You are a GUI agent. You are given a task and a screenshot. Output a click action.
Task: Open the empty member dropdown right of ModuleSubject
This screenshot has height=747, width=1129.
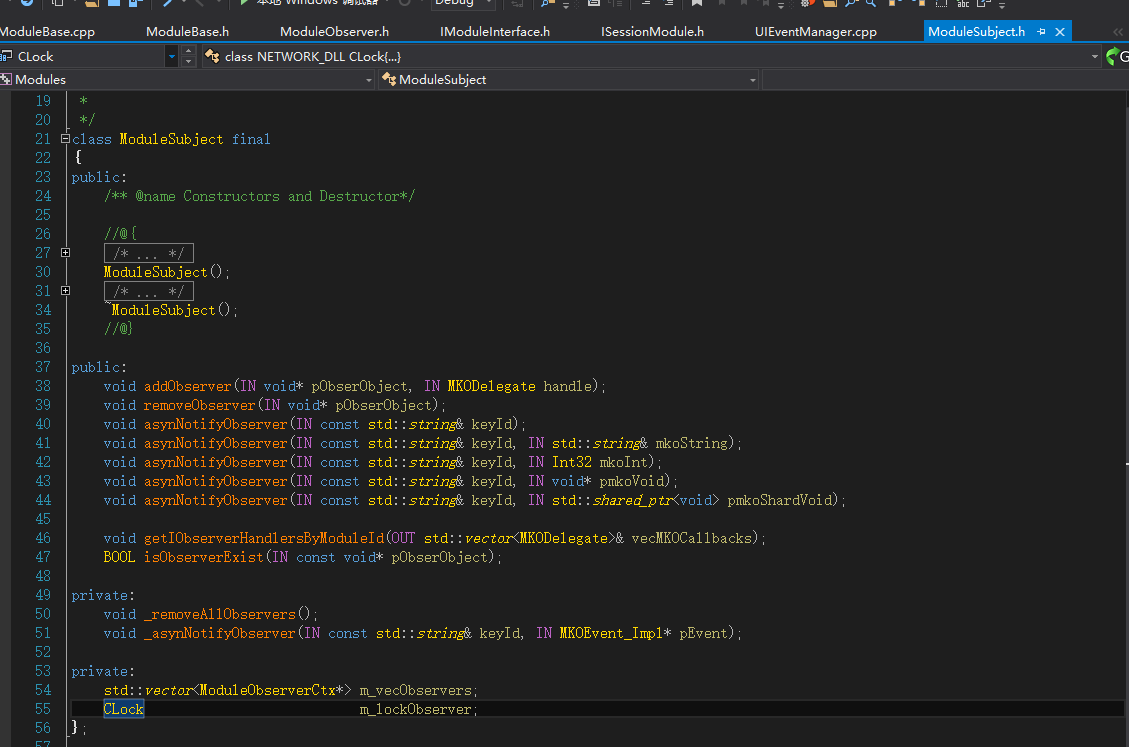(943, 79)
